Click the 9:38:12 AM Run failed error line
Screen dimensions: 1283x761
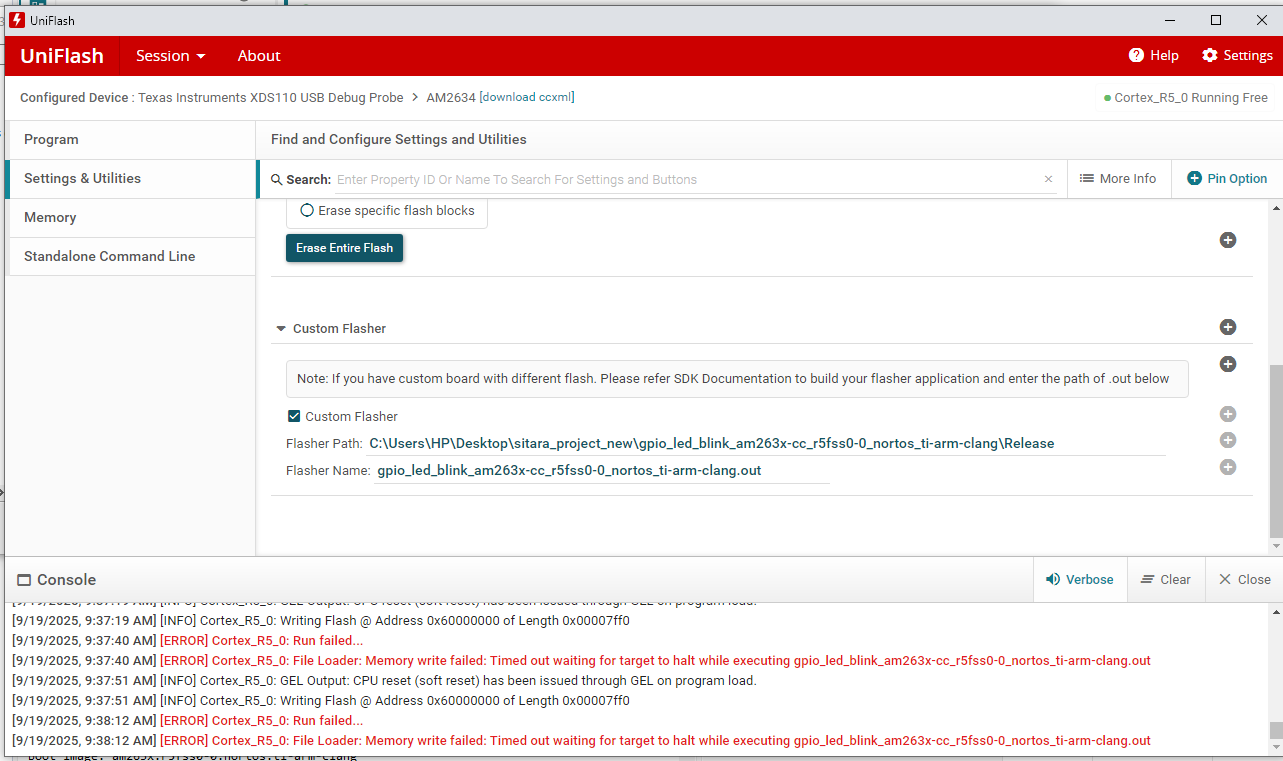tap(188, 721)
